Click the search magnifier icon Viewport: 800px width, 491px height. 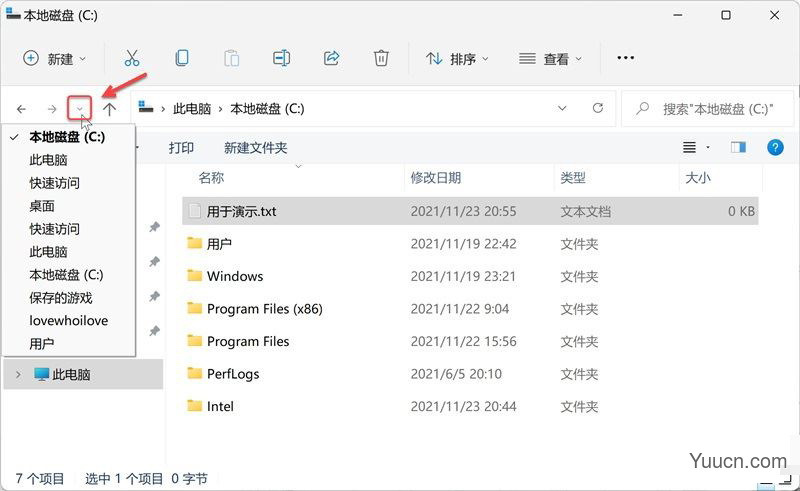pos(642,108)
